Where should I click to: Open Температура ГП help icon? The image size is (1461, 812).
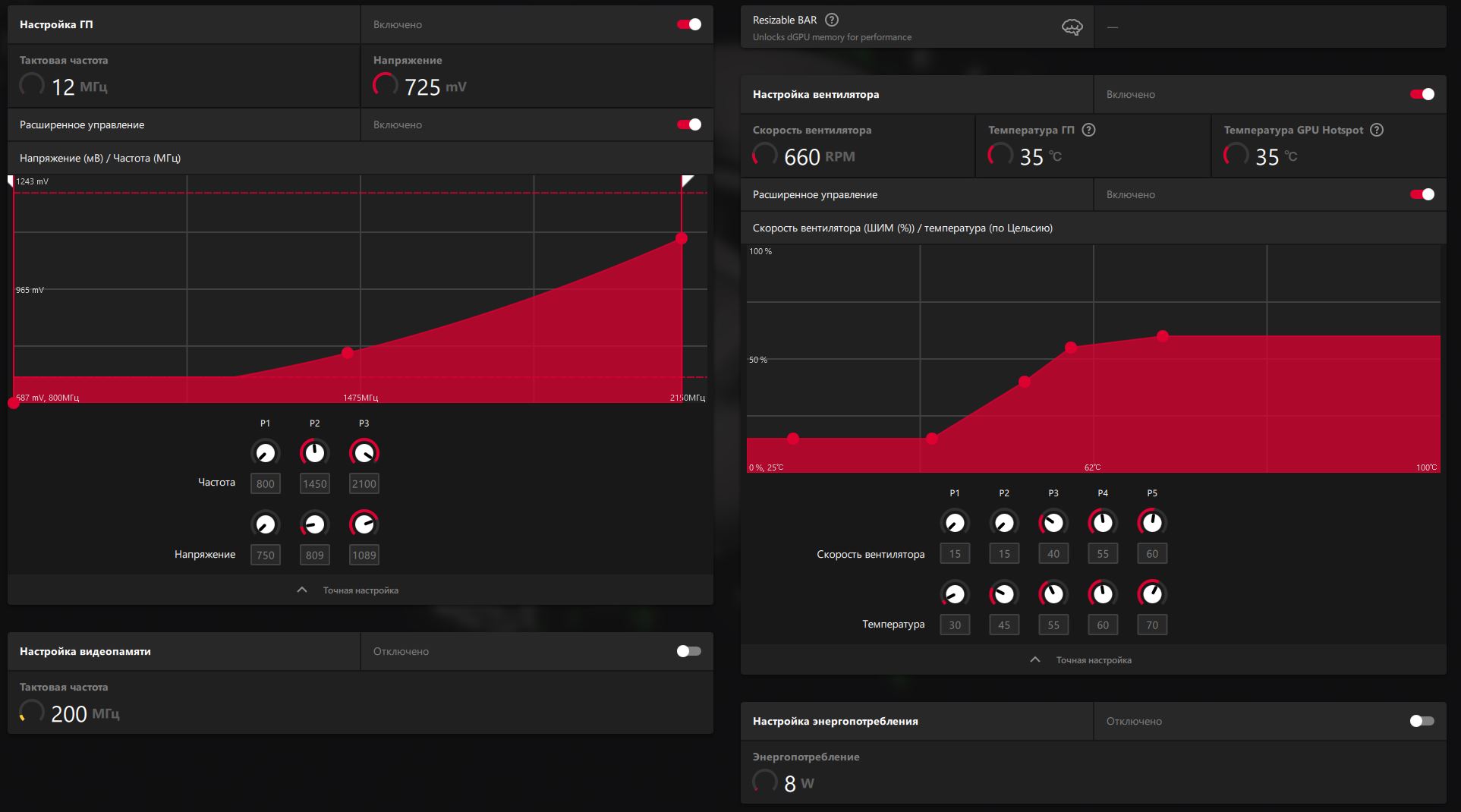tap(1088, 130)
